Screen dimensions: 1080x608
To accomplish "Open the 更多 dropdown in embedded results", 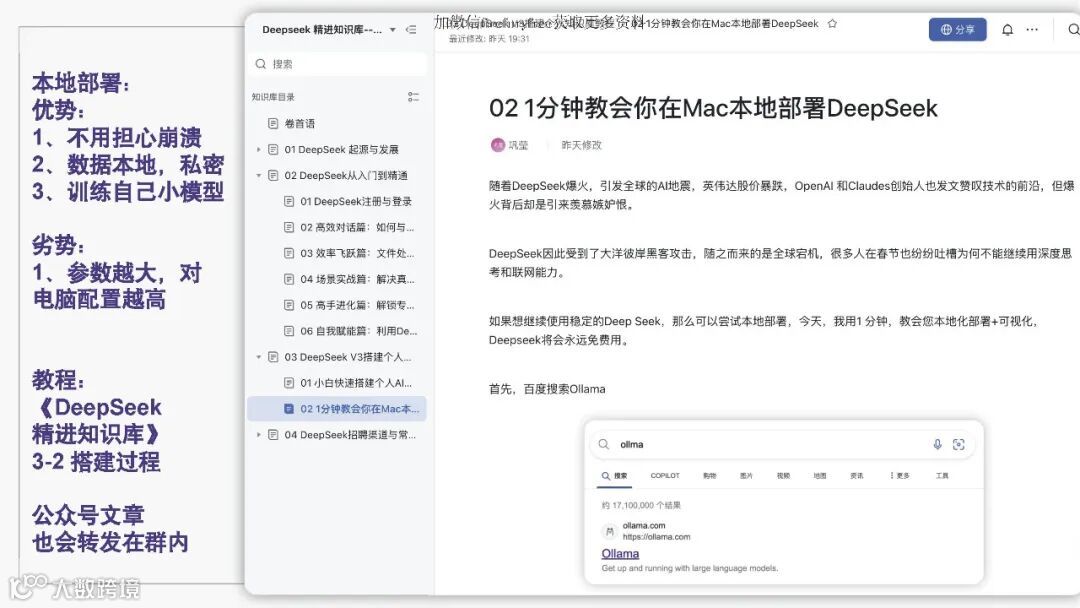I will [900, 476].
